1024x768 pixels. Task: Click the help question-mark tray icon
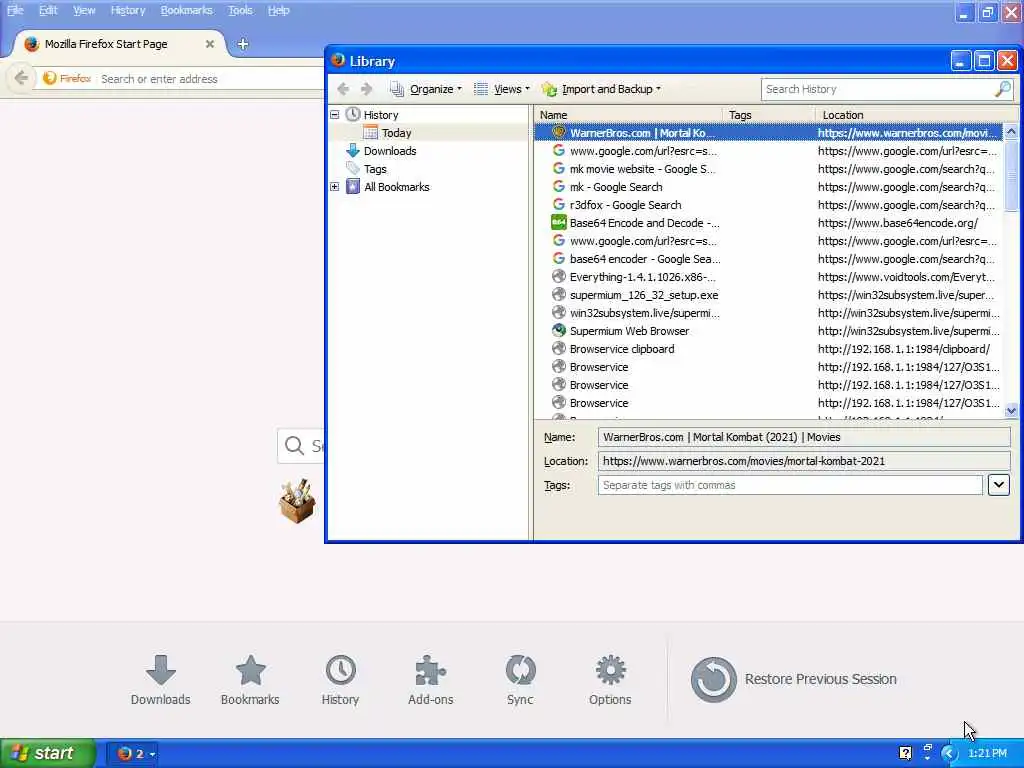tap(905, 754)
